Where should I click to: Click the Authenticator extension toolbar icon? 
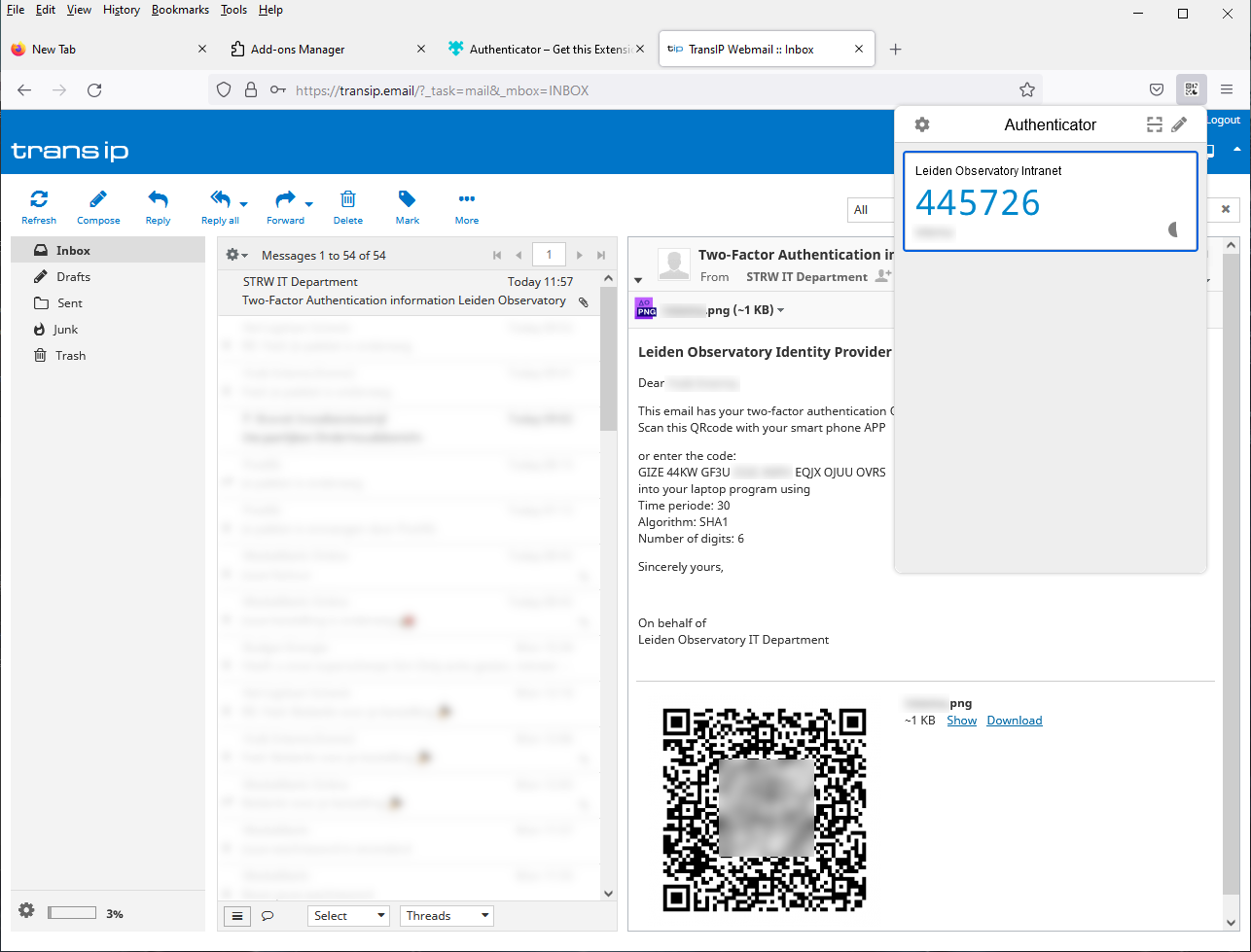[1191, 89]
